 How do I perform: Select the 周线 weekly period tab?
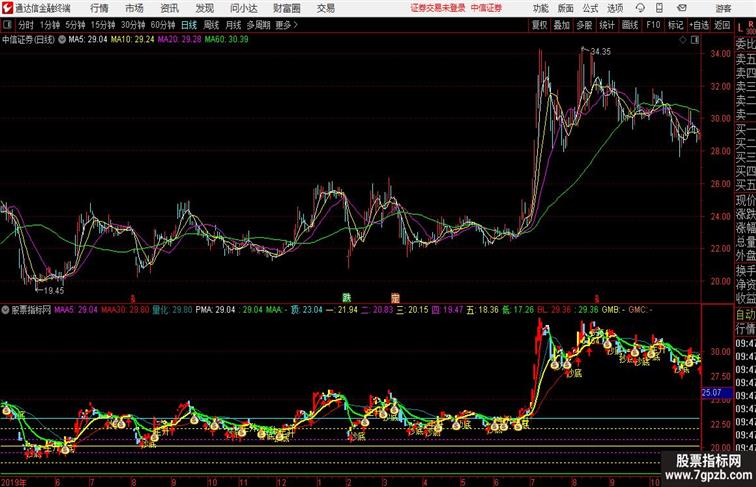point(211,25)
